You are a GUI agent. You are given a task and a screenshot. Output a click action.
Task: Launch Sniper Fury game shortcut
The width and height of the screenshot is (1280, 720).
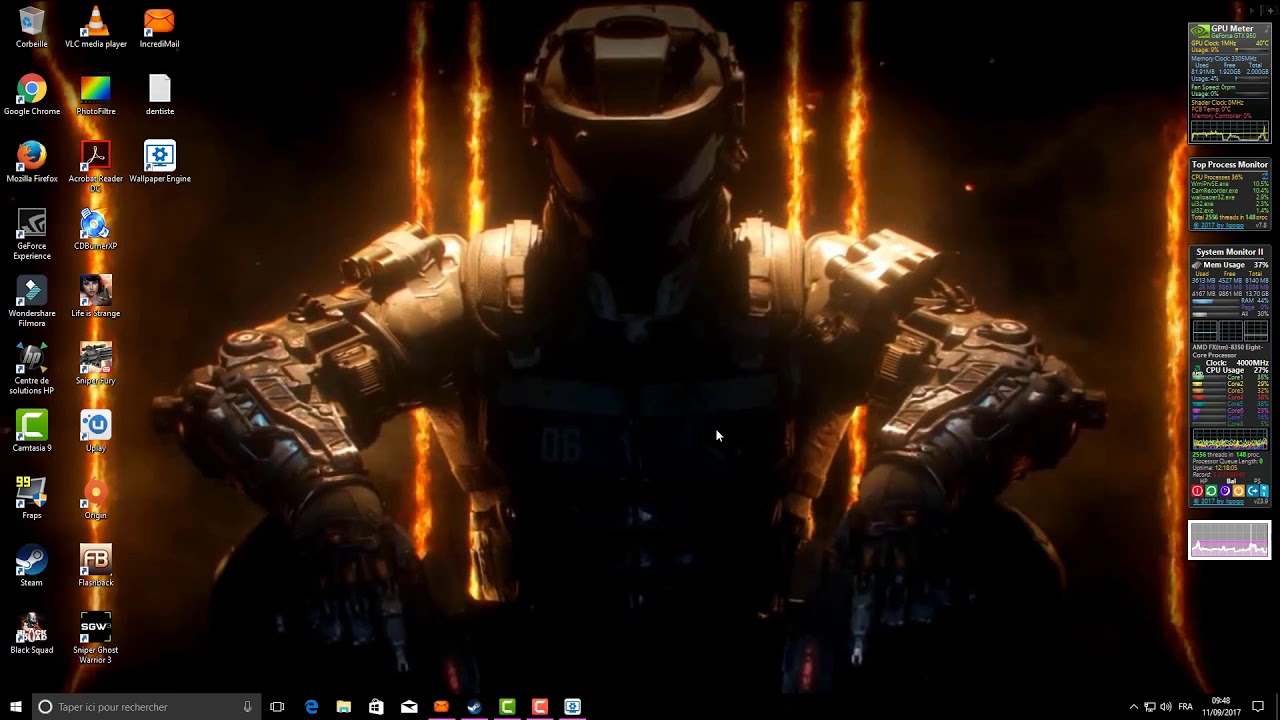pos(96,364)
